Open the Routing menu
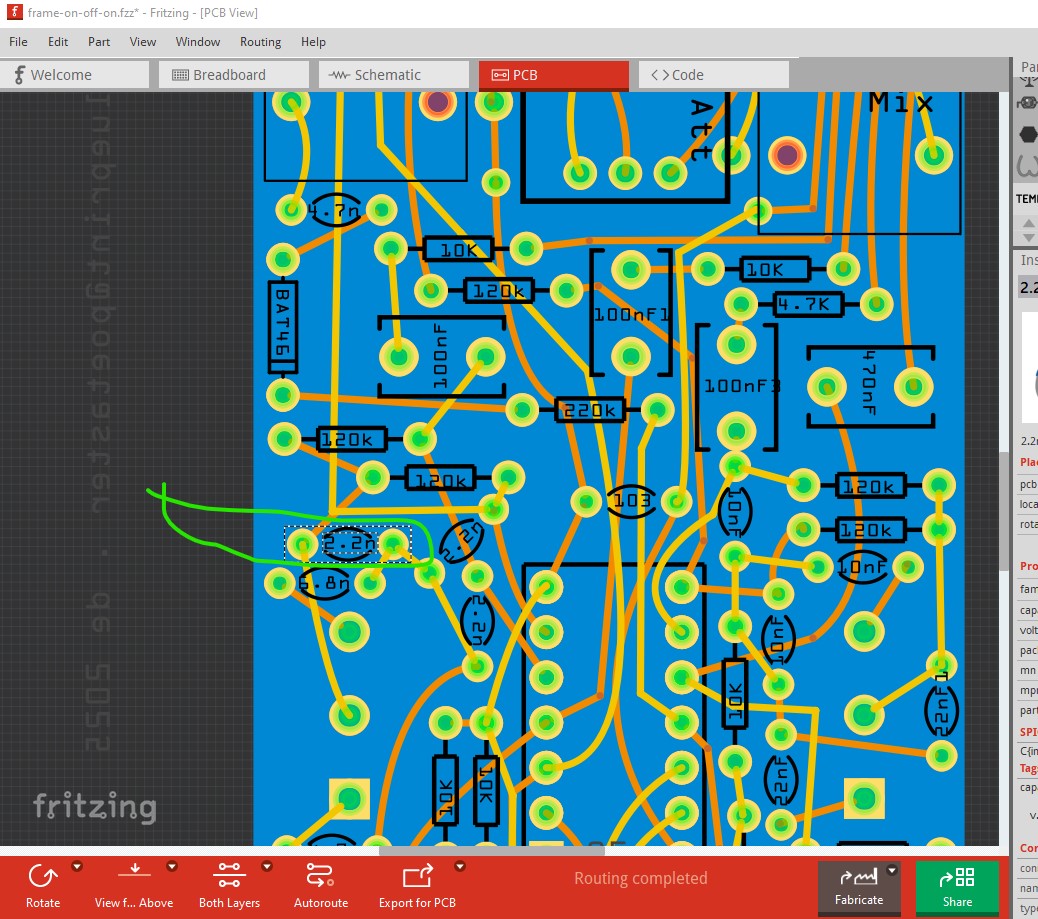 coord(260,42)
